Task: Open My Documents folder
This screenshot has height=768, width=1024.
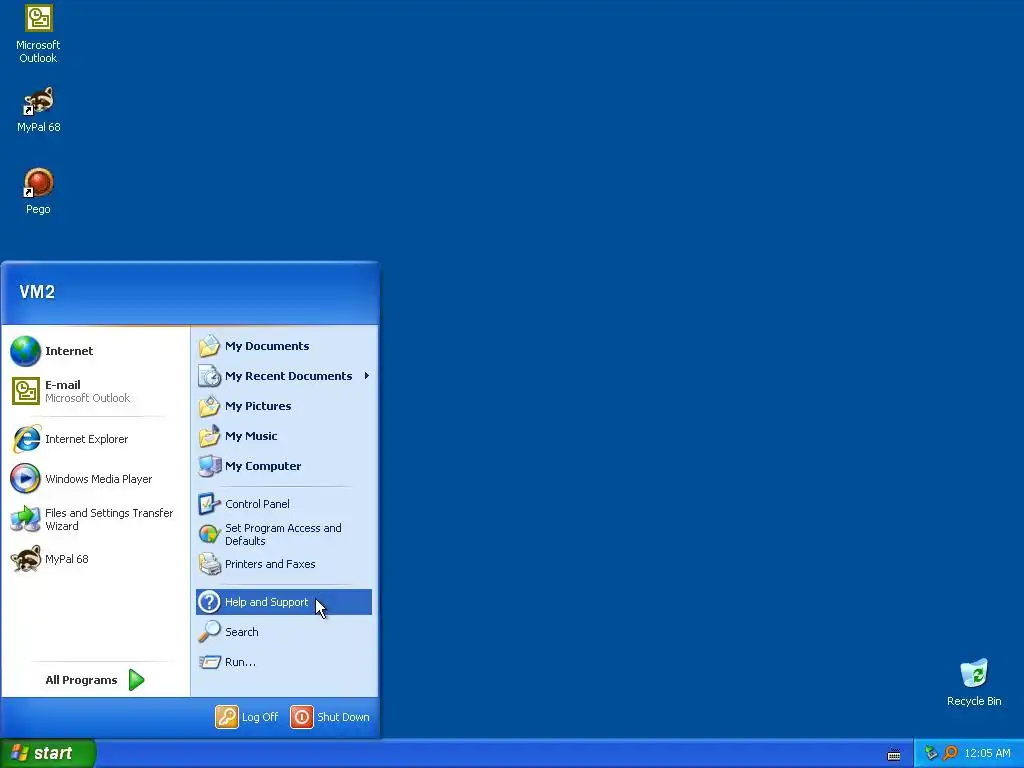Action: (283, 346)
